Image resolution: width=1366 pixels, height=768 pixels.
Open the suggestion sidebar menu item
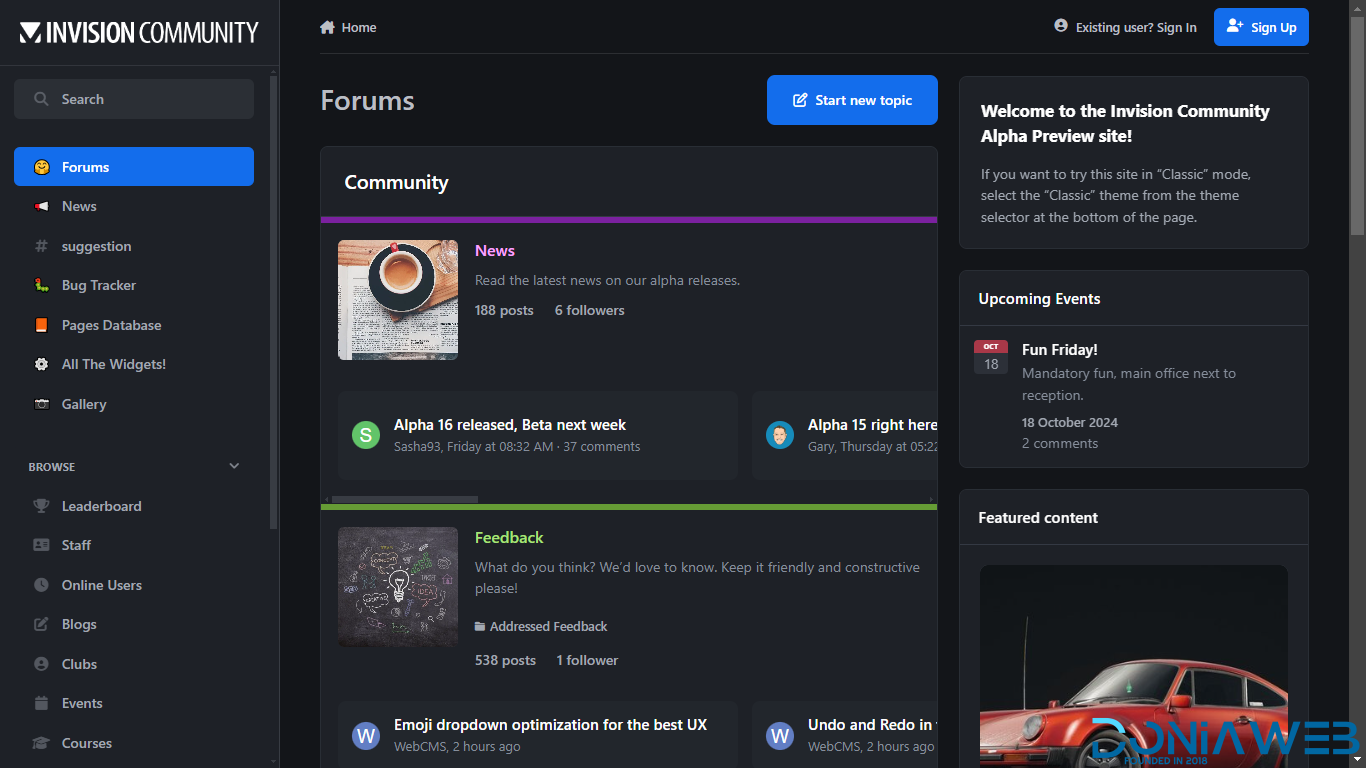(x=134, y=246)
